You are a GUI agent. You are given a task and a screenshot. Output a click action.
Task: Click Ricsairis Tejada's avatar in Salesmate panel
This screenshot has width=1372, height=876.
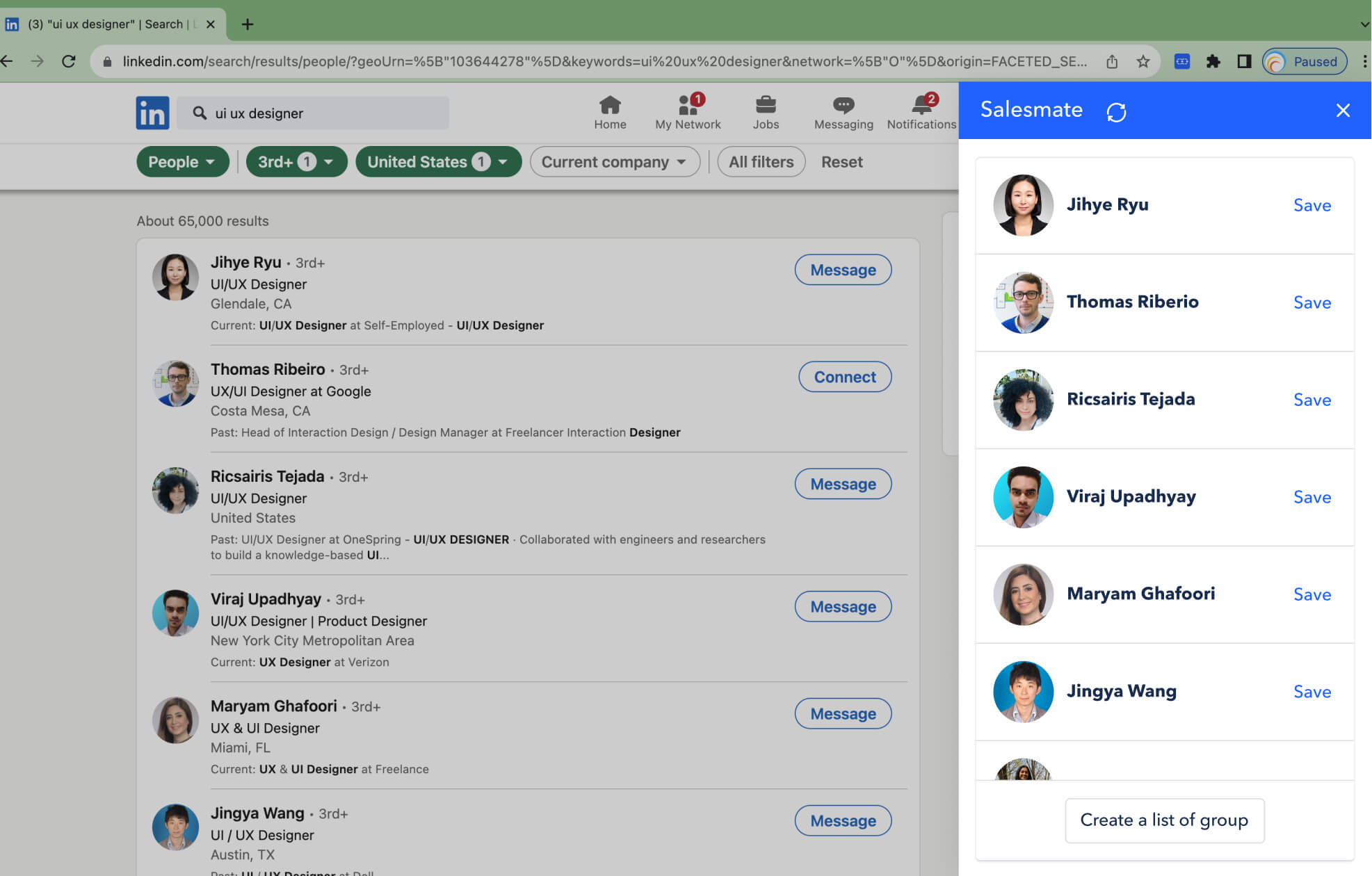[x=1023, y=400]
